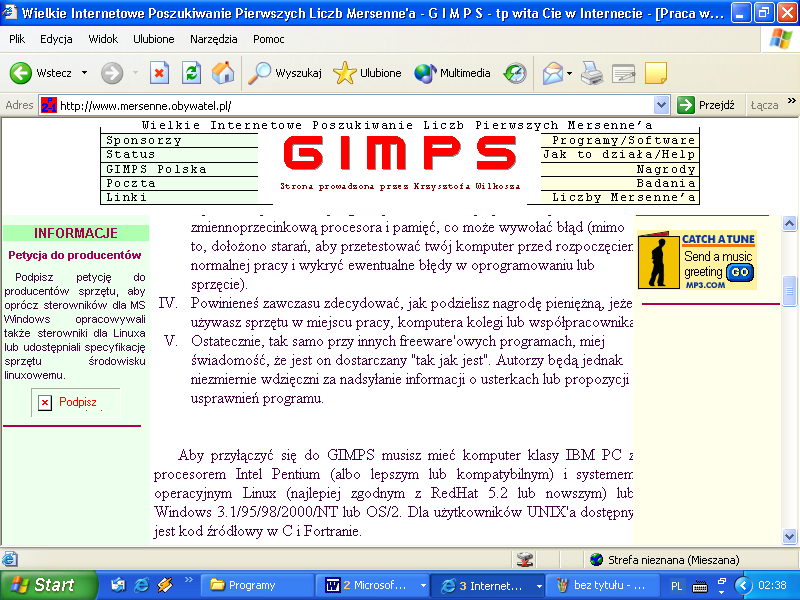Open the Ulubione menu in menu bar
This screenshot has height=600, width=800.
pyautogui.click(x=154, y=39)
